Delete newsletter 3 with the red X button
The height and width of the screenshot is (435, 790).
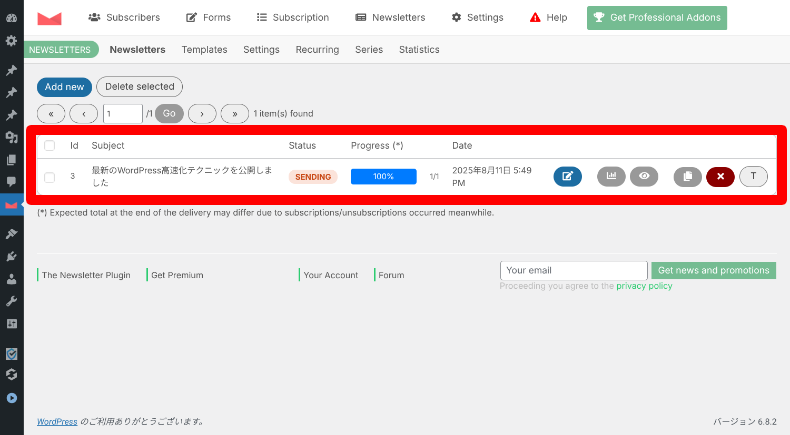tap(720, 176)
